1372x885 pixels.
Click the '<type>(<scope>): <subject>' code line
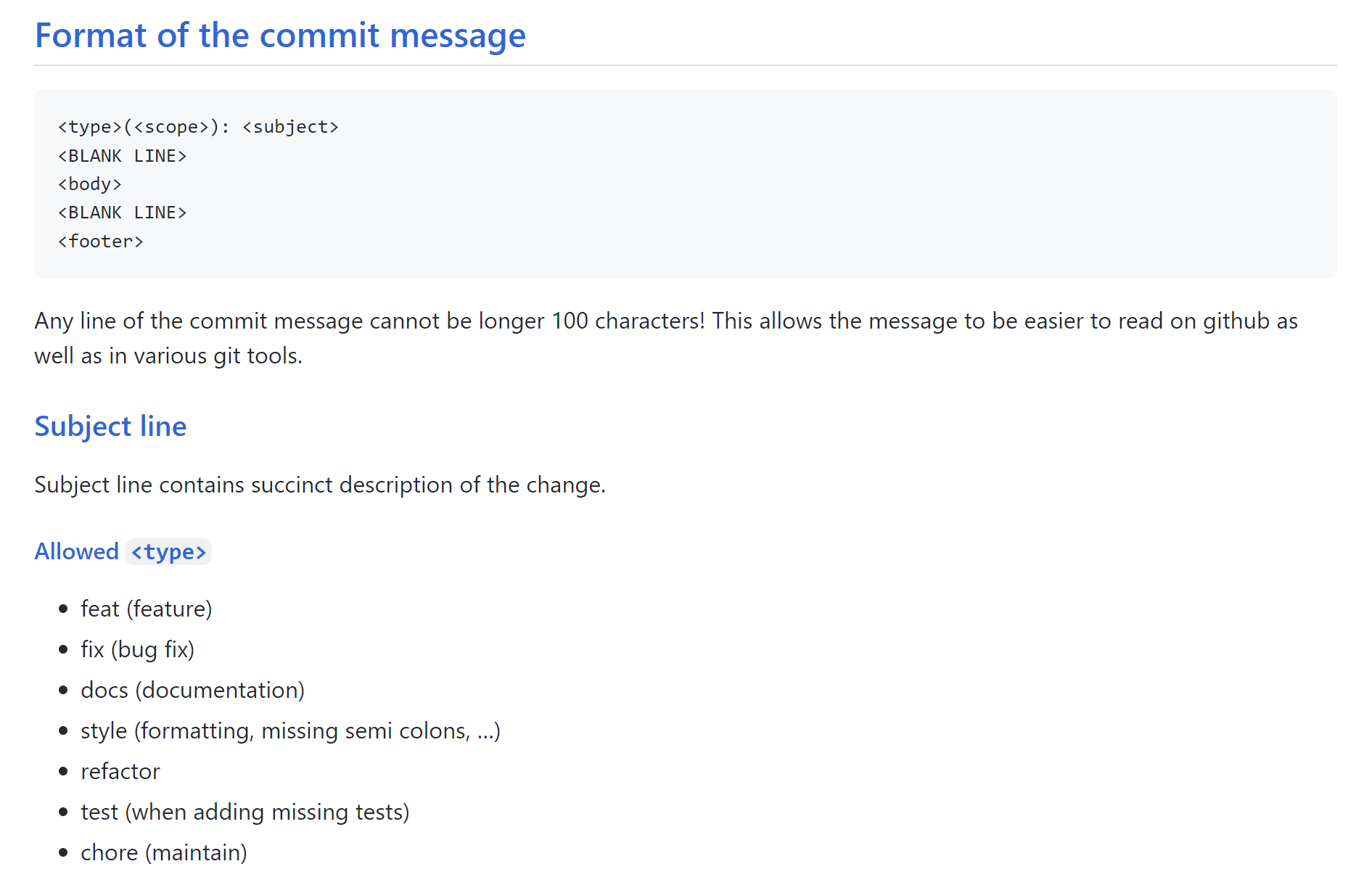(x=198, y=127)
